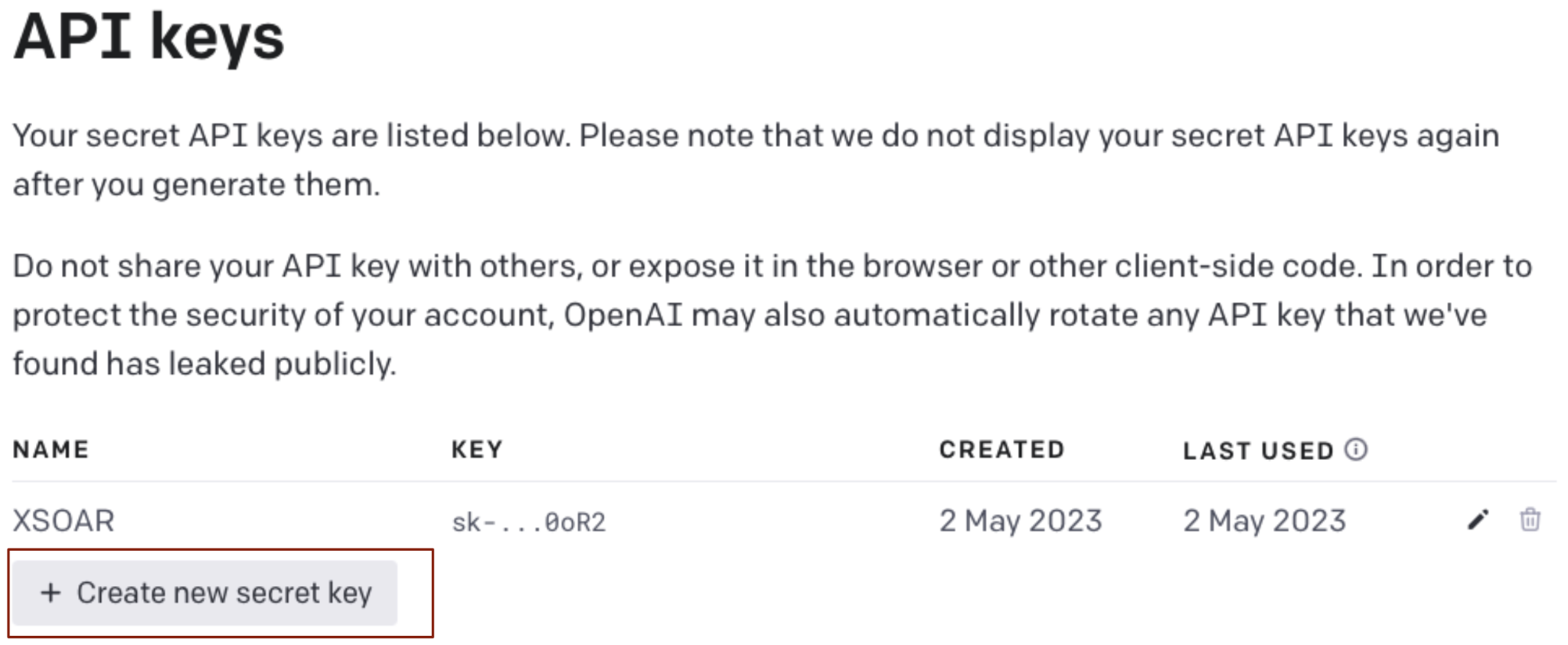Click the LAST USED column header
Image resolution: width=1568 pixels, height=645 pixels.
pos(1259,451)
